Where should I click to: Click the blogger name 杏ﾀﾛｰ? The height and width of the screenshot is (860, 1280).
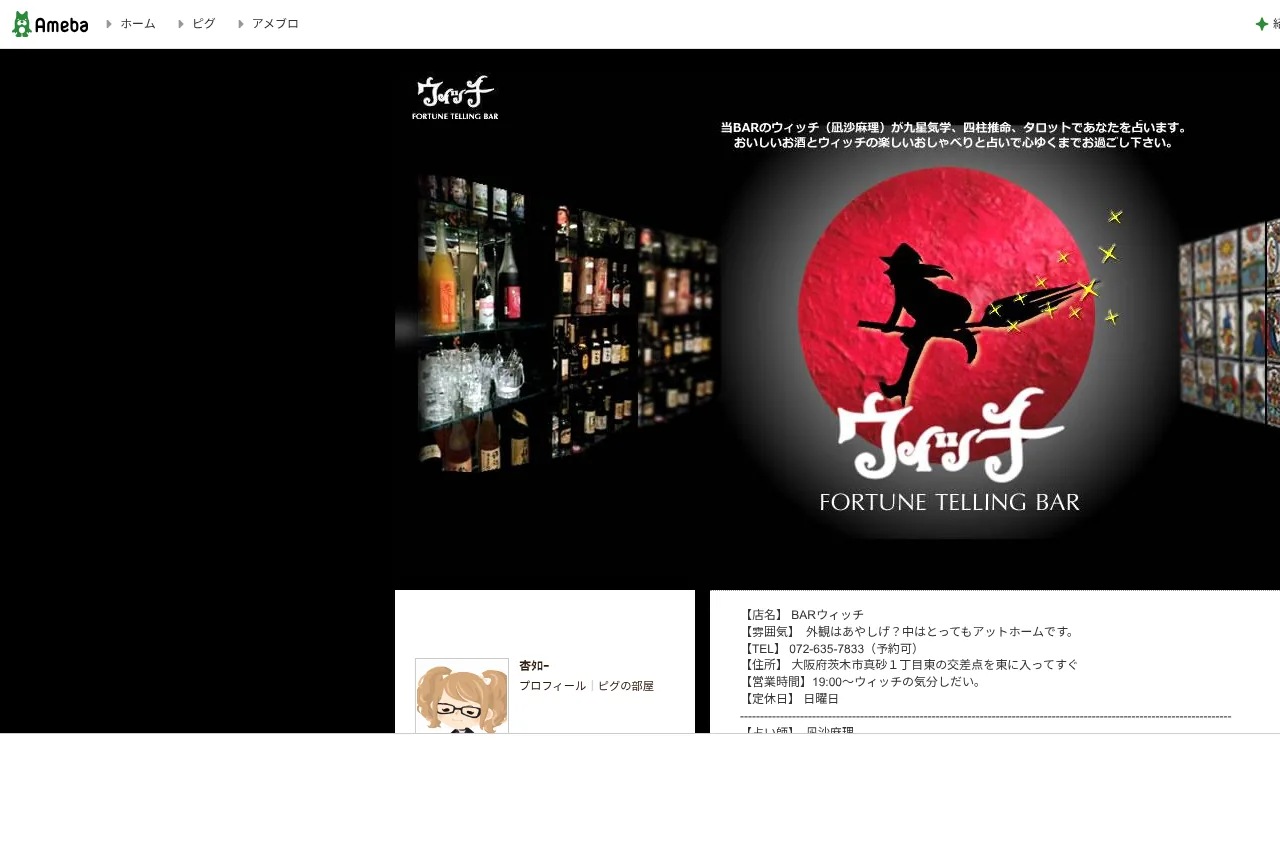pos(534,666)
